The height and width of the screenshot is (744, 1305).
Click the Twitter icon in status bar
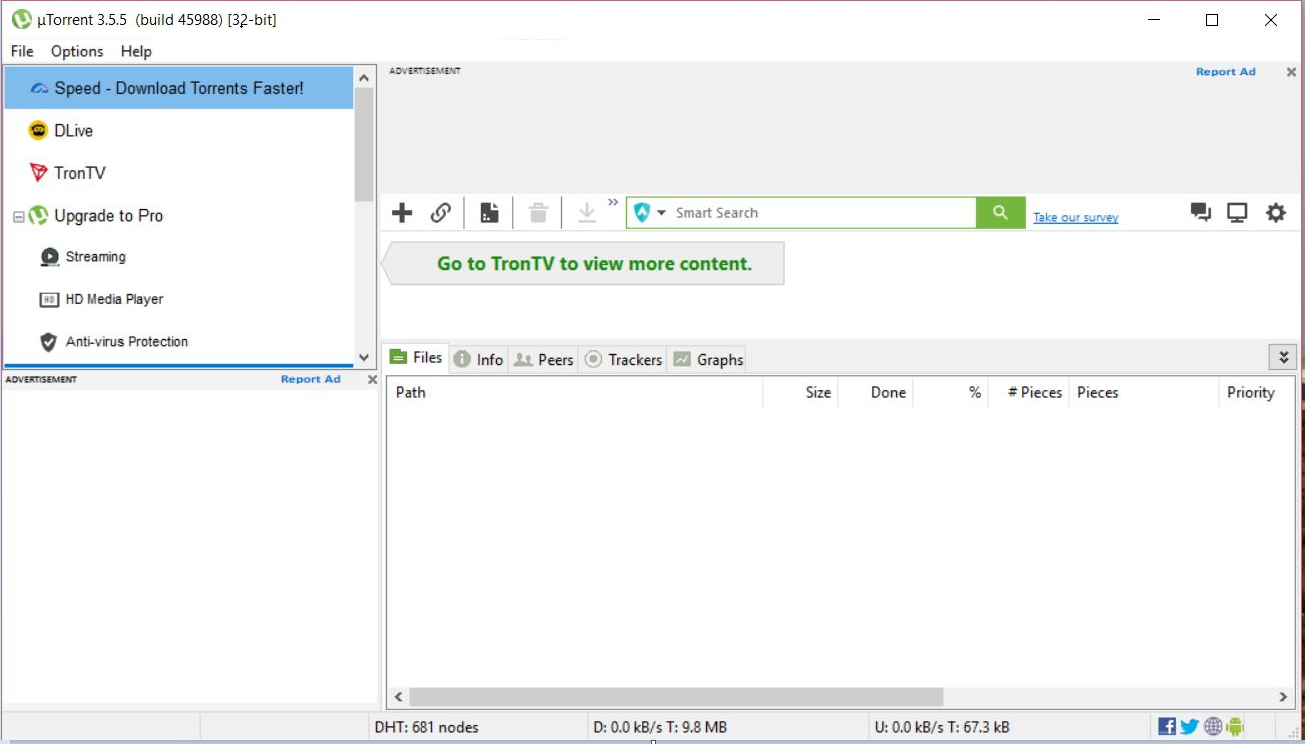tap(1189, 726)
